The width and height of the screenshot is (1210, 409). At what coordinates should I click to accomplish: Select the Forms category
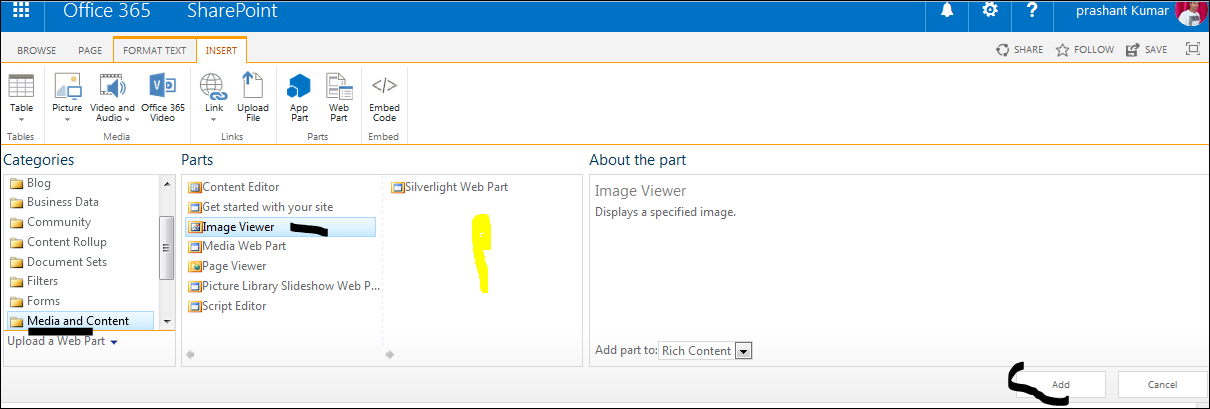[x=43, y=301]
